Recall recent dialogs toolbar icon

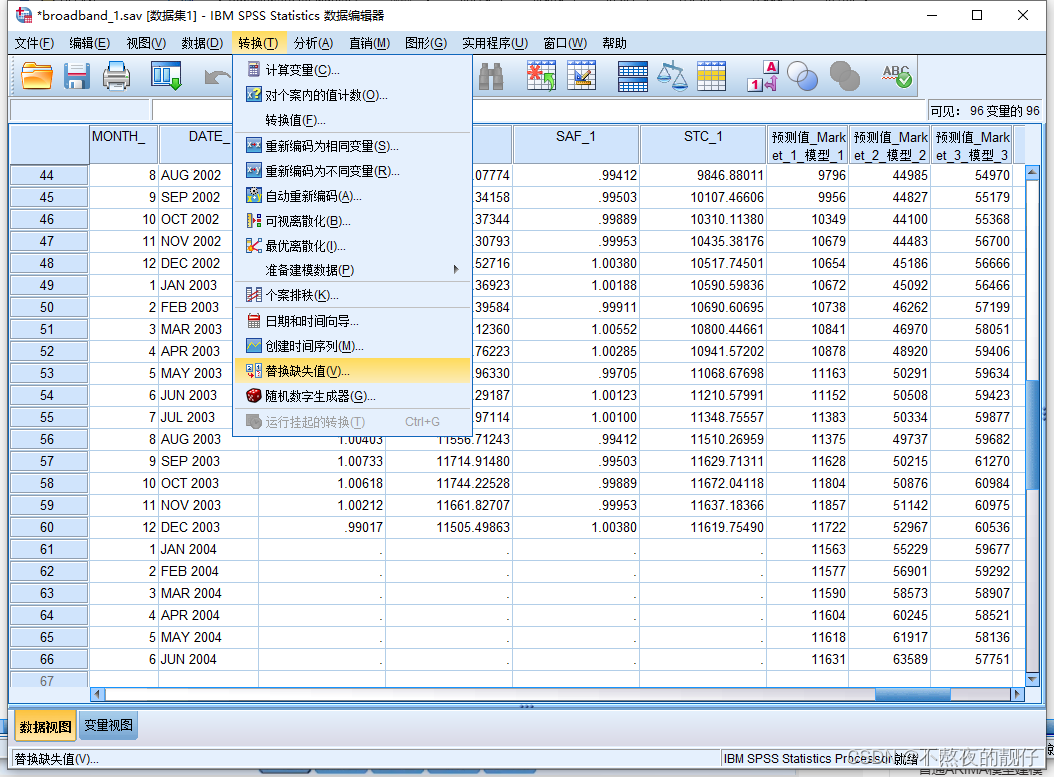pos(166,75)
